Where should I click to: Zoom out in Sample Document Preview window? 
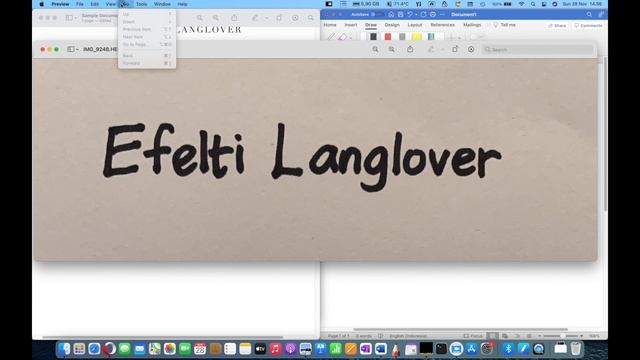(199, 18)
